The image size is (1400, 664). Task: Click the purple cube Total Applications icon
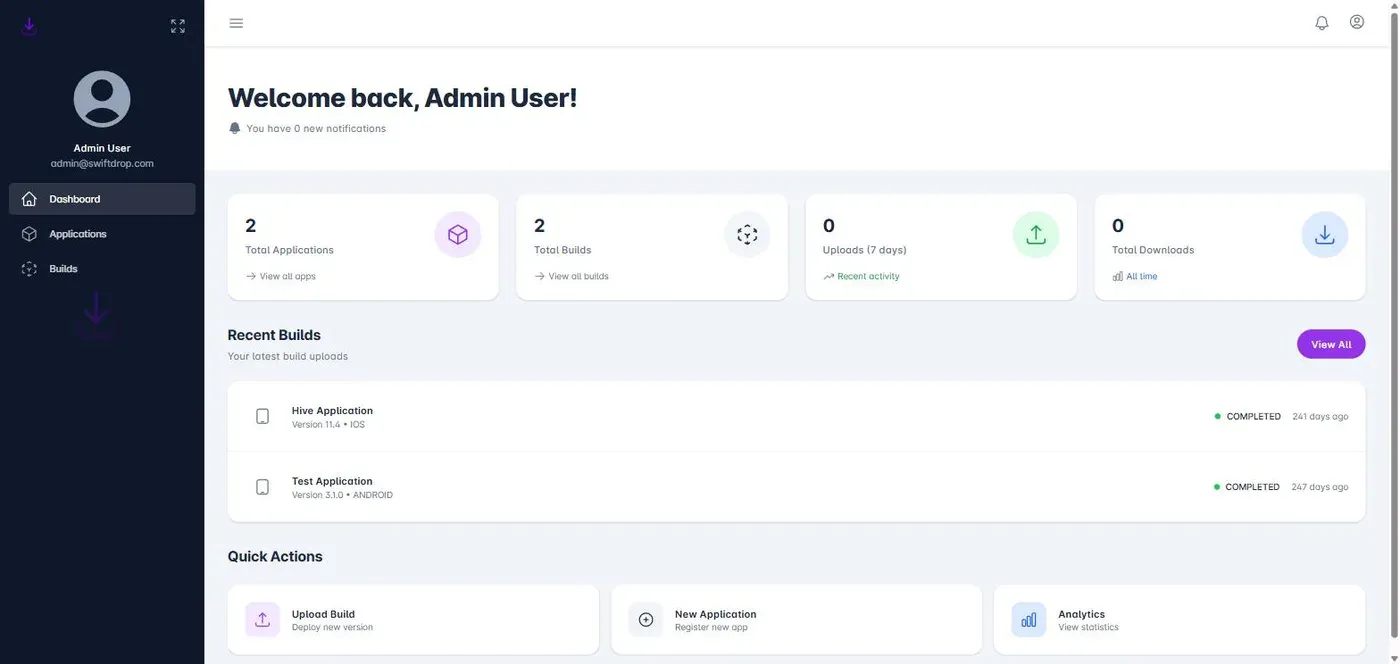[x=458, y=235]
